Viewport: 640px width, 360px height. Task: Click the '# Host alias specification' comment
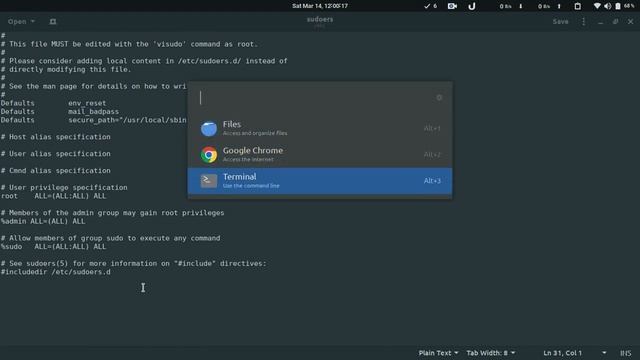[x=56, y=137]
